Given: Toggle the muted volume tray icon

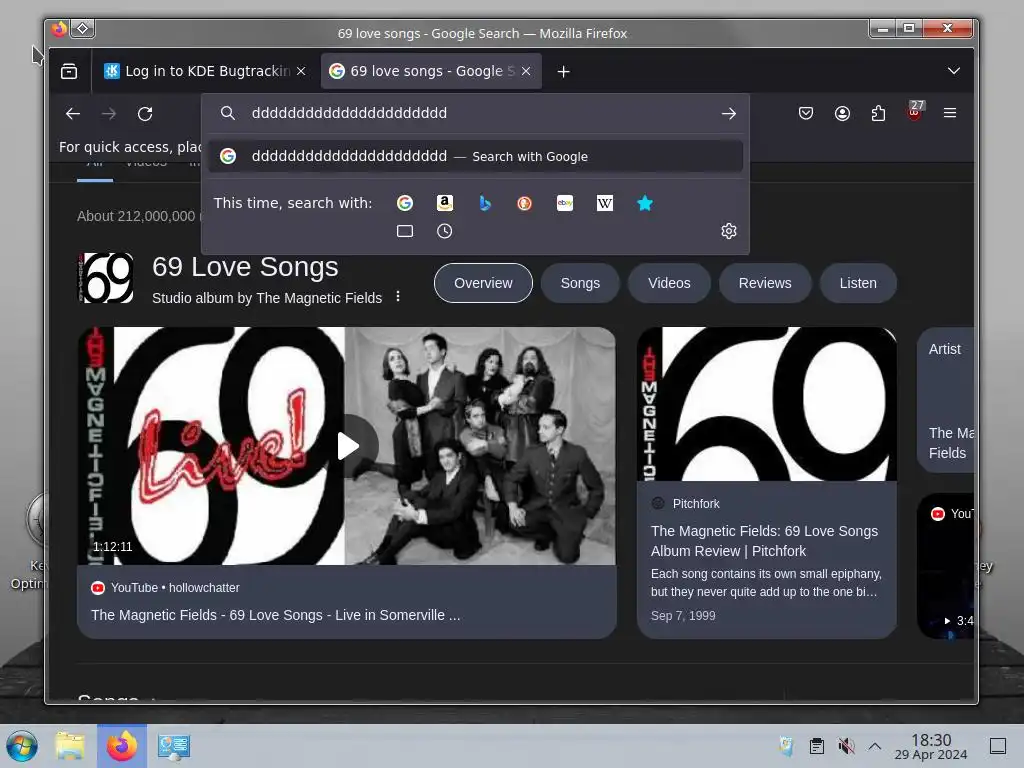Looking at the screenshot, I should (846, 746).
